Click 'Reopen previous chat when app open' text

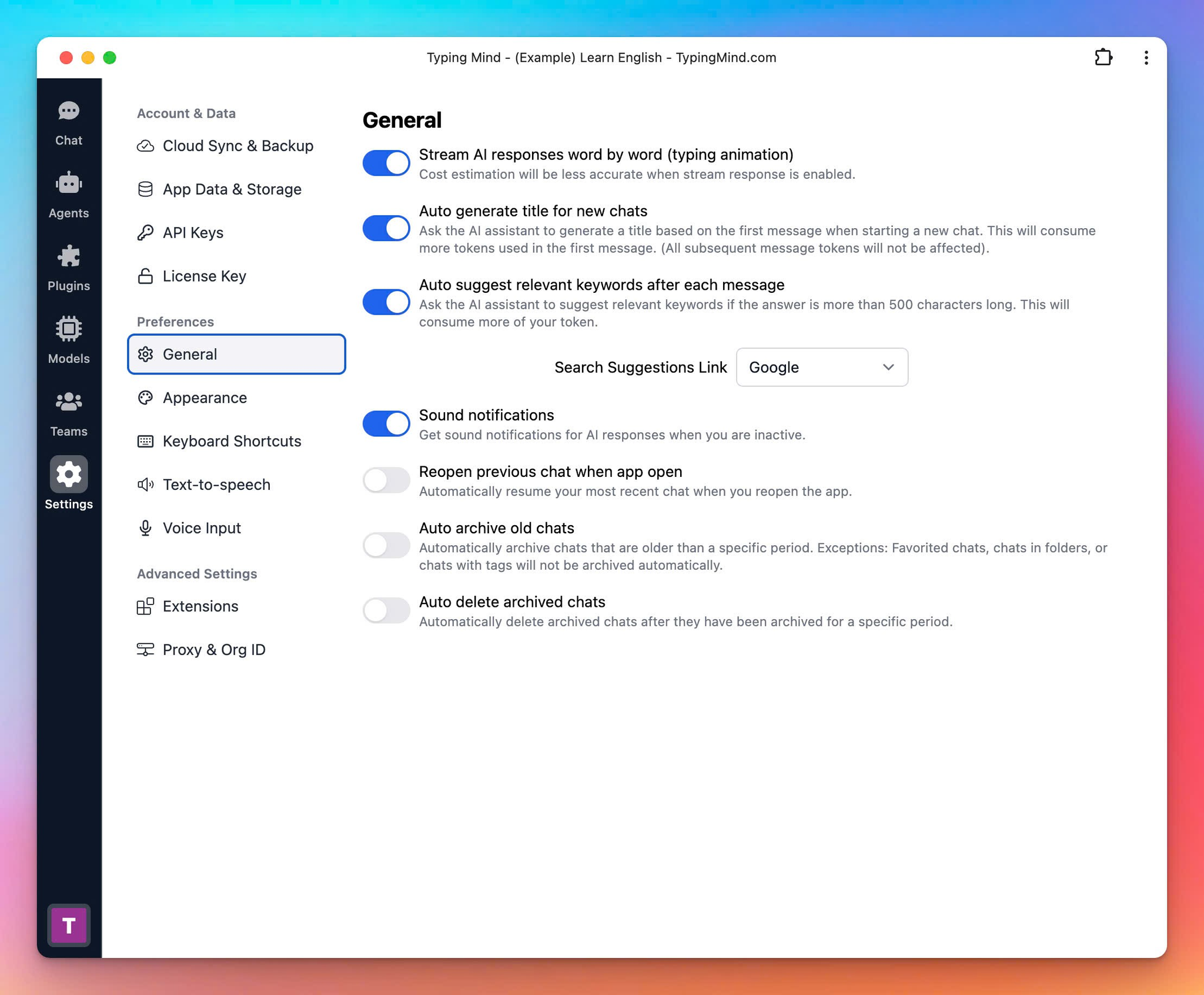point(550,472)
